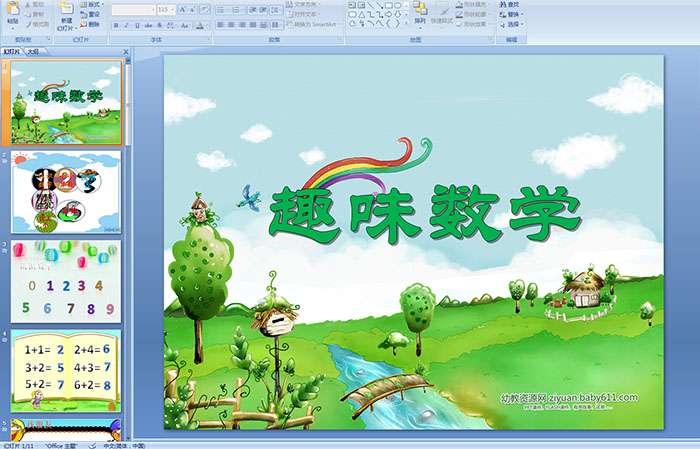
Task: Switch to the Outline (大纲) tab
Action: [35, 50]
